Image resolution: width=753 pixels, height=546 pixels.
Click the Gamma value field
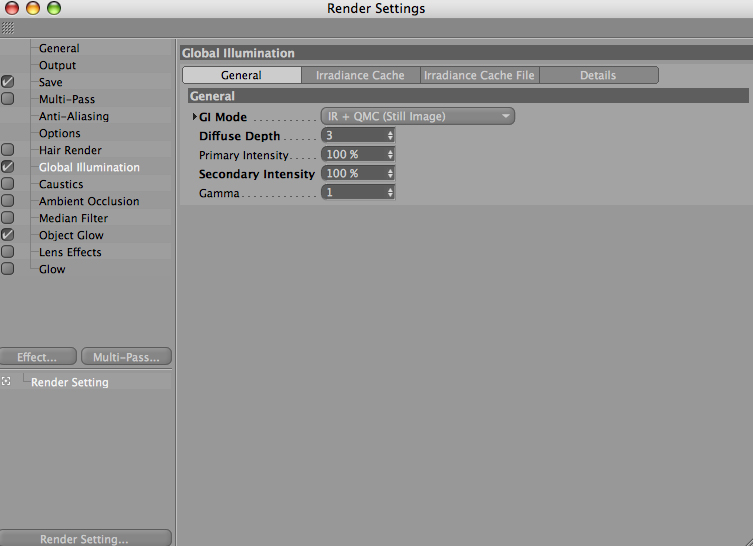coord(354,193)
